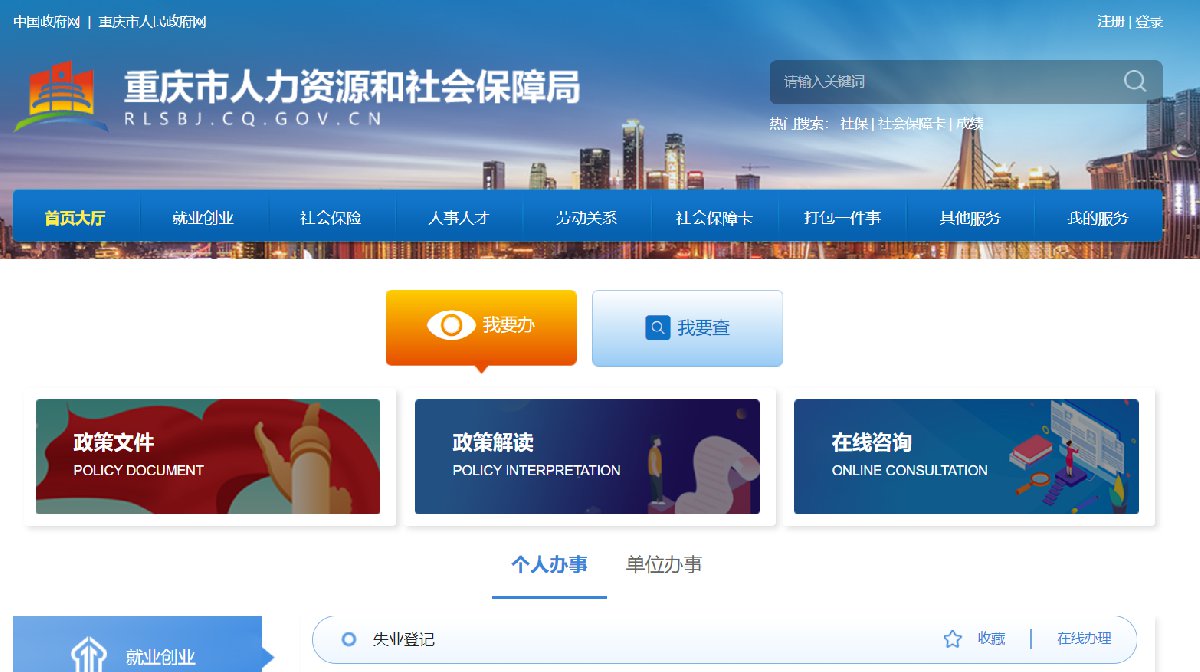Select 劳动关系 in the navigation bar

click(x=587, y=218)
